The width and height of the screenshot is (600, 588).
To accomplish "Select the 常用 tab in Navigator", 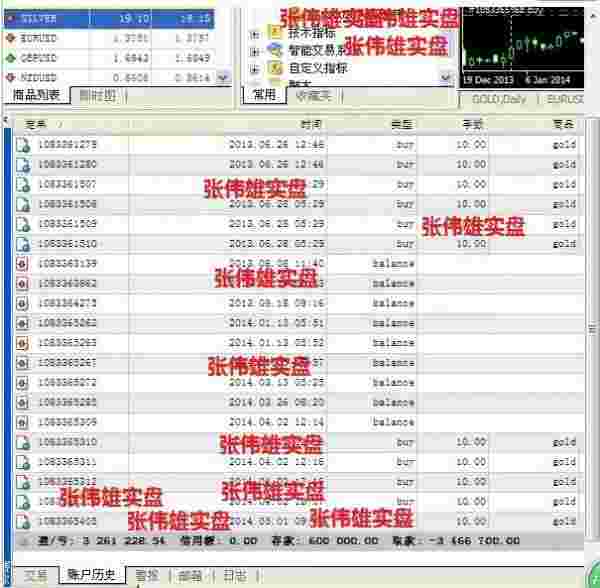I will click(264, 94).
